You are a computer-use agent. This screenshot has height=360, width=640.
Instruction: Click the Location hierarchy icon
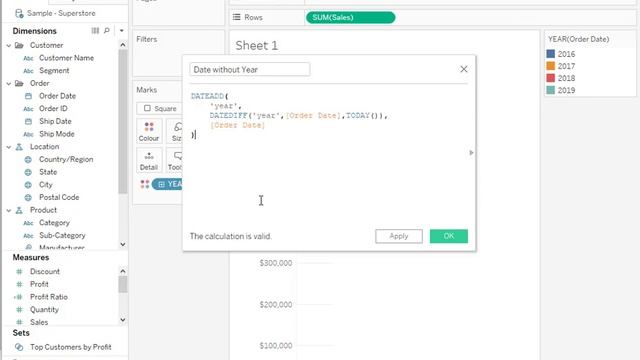click(x=19, y=147)
